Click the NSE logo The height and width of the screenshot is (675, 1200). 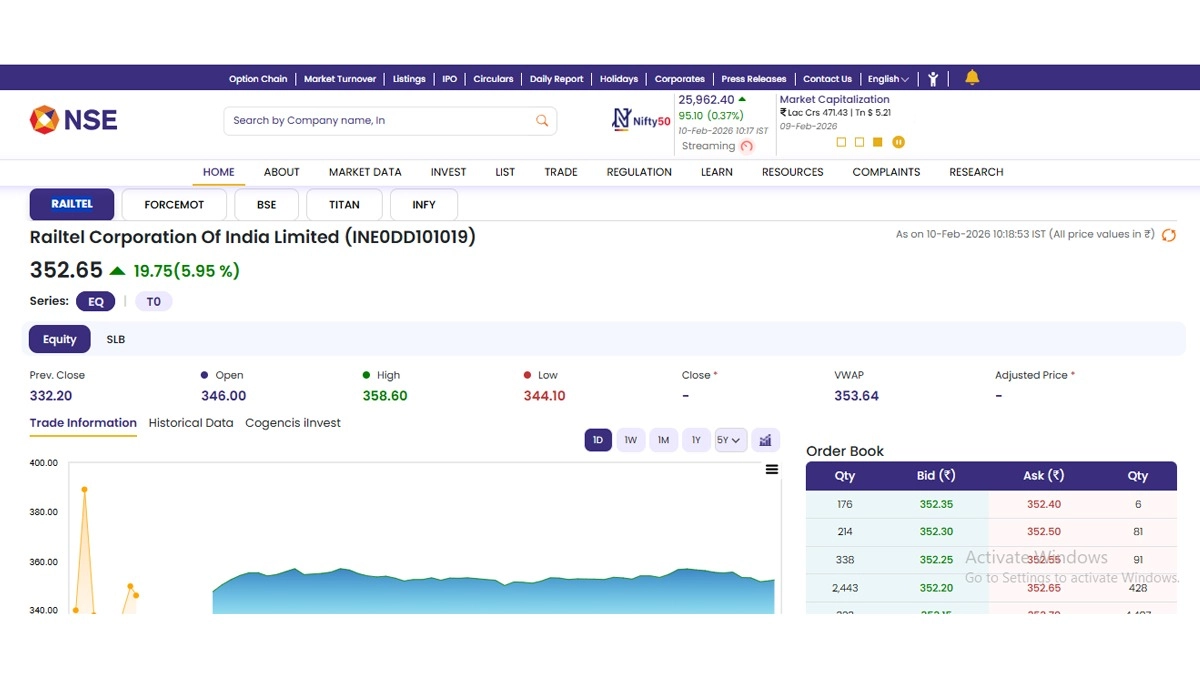point(73,119)
